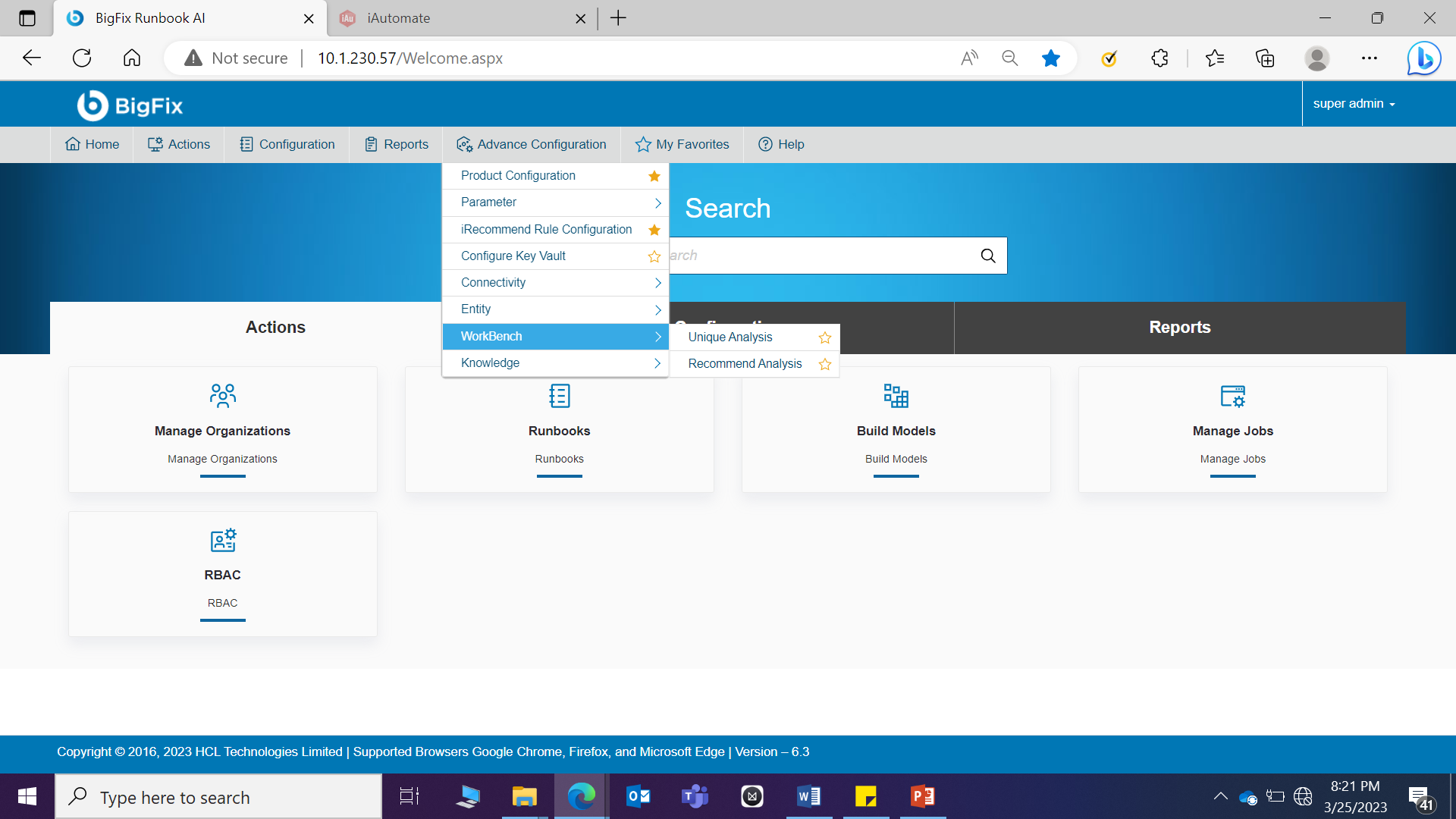Viewport: 1456px width, 819px height.
Task: Click inside the Search text field
Action: pos(819,256)
